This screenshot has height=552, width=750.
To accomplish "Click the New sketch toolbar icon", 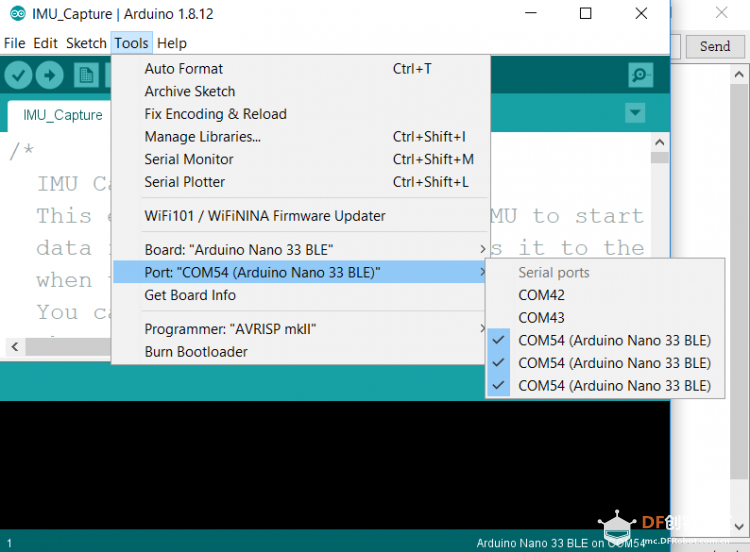I will [x=86, y=75].
